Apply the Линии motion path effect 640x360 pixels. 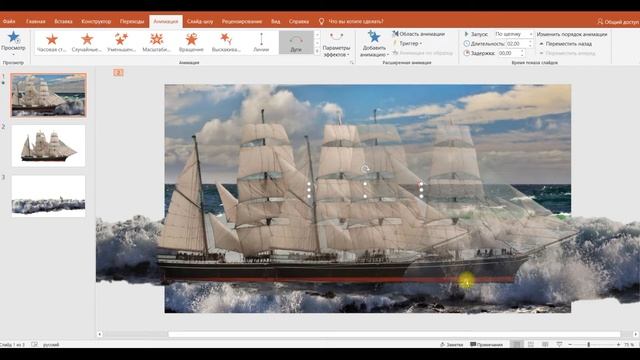tap(261, 42)
